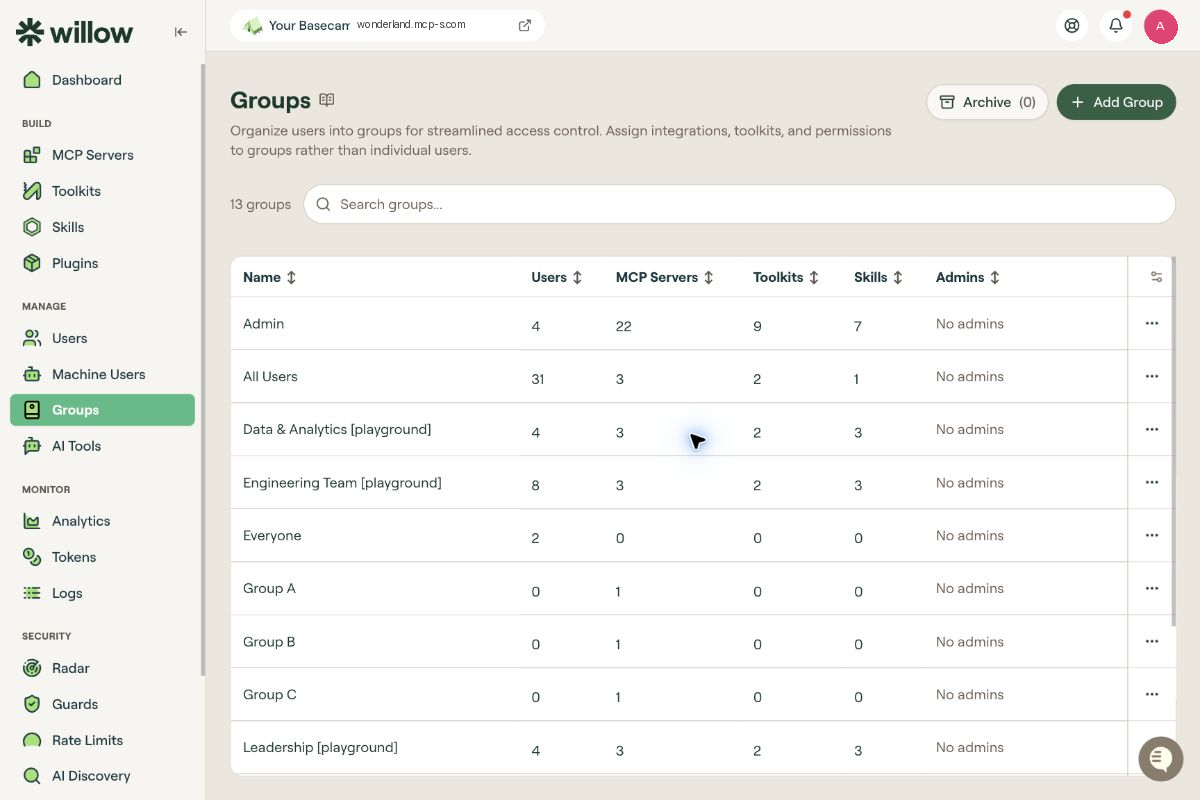The image size is (1200, 800).
Task: Click the Add Group button
Action: [x=1116, y=102]
